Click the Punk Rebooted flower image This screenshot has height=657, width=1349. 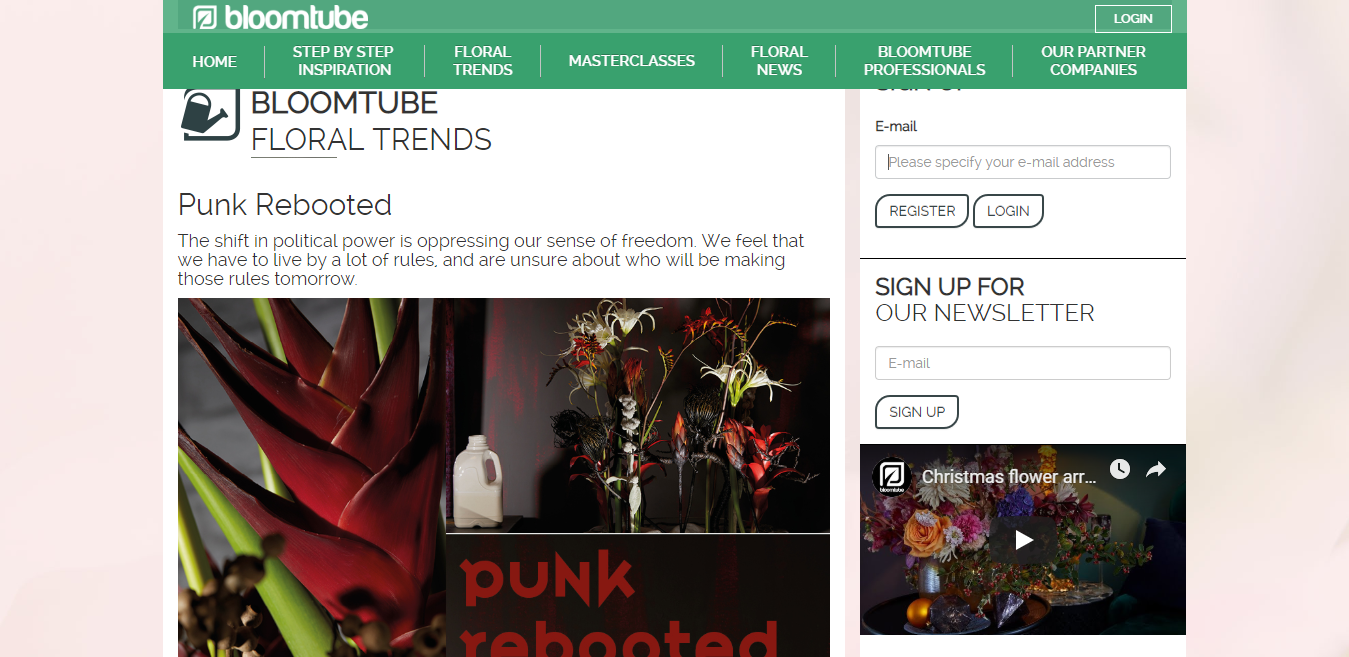point(504,478)
